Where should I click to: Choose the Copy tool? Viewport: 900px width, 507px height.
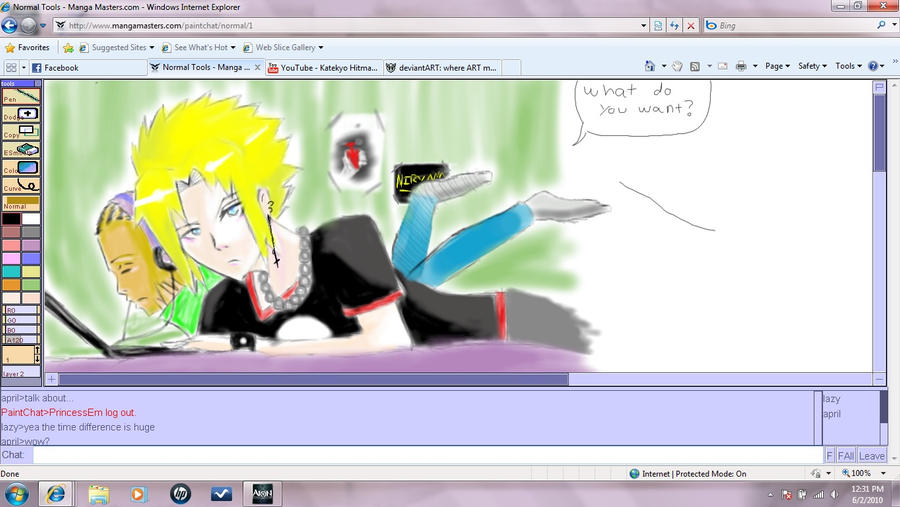tap(21, 131)
